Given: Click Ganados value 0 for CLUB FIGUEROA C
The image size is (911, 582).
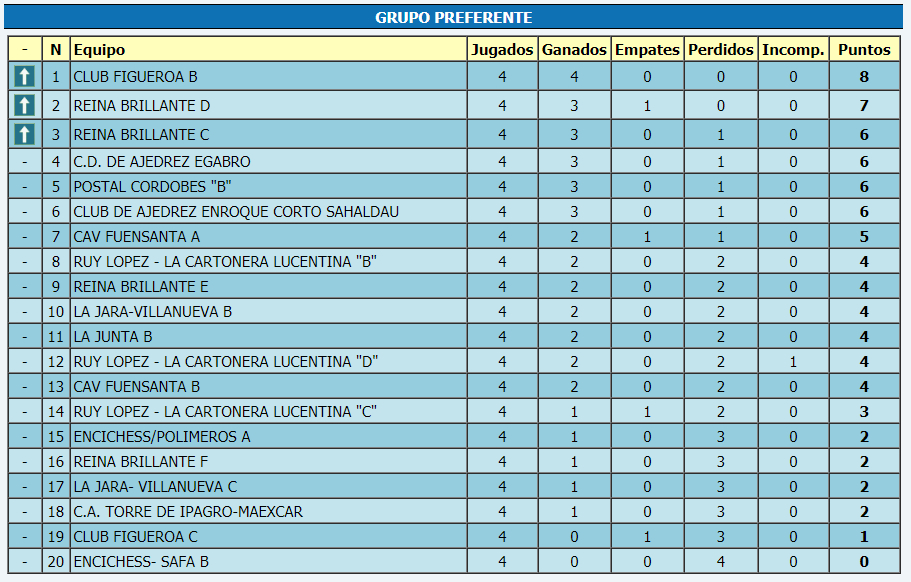Looking at the screenshot, I should (x=574, y=536).
